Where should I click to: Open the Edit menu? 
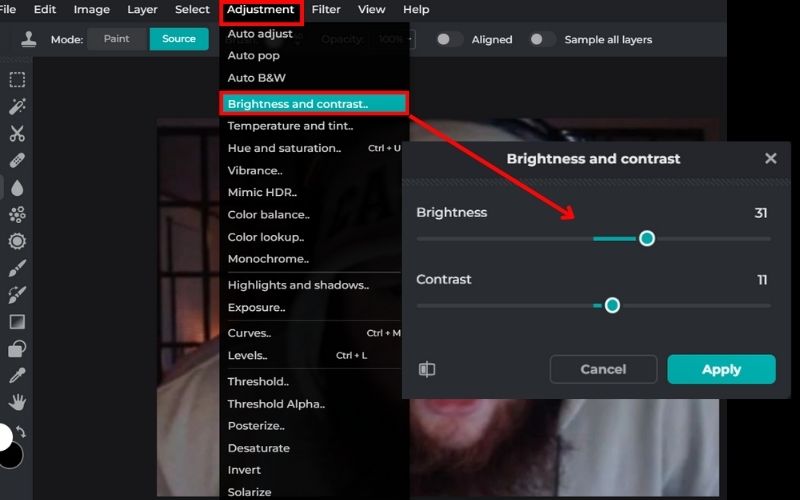pyautogui.click(x=45, y=9)
